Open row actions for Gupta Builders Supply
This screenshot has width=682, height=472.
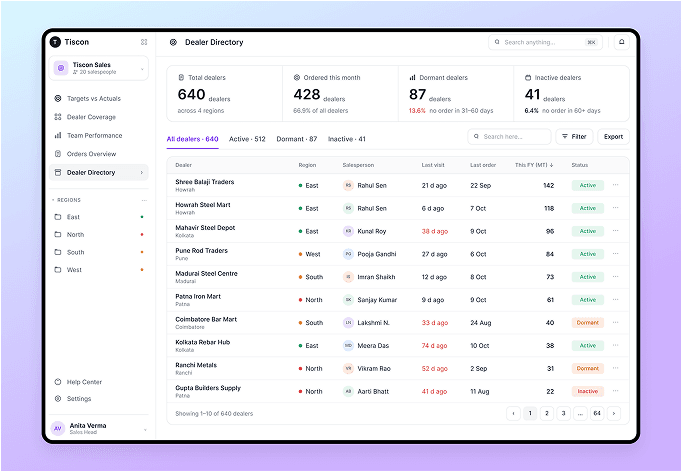coord(615,391)
